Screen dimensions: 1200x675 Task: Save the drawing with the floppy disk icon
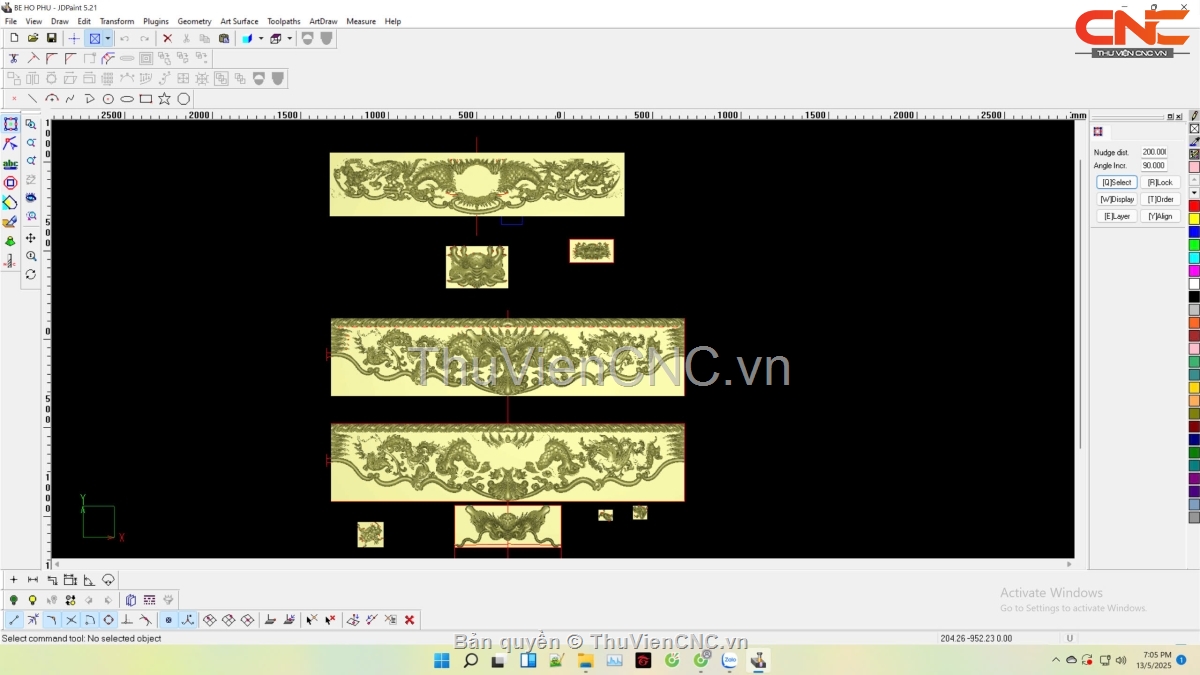tap(52, 38)
